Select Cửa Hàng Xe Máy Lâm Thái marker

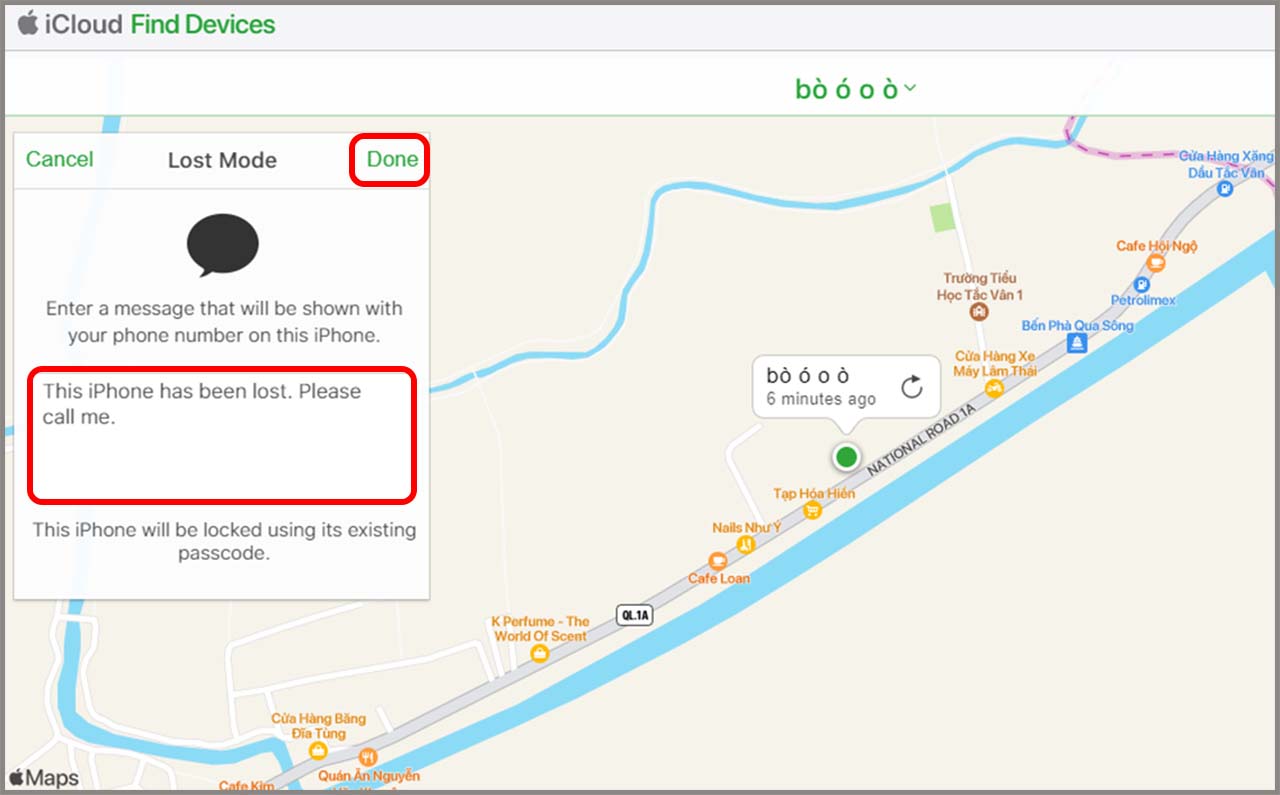point(994,388)
